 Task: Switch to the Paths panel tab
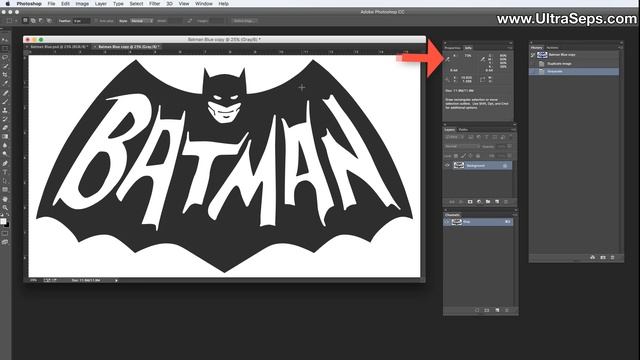(463, 129)
